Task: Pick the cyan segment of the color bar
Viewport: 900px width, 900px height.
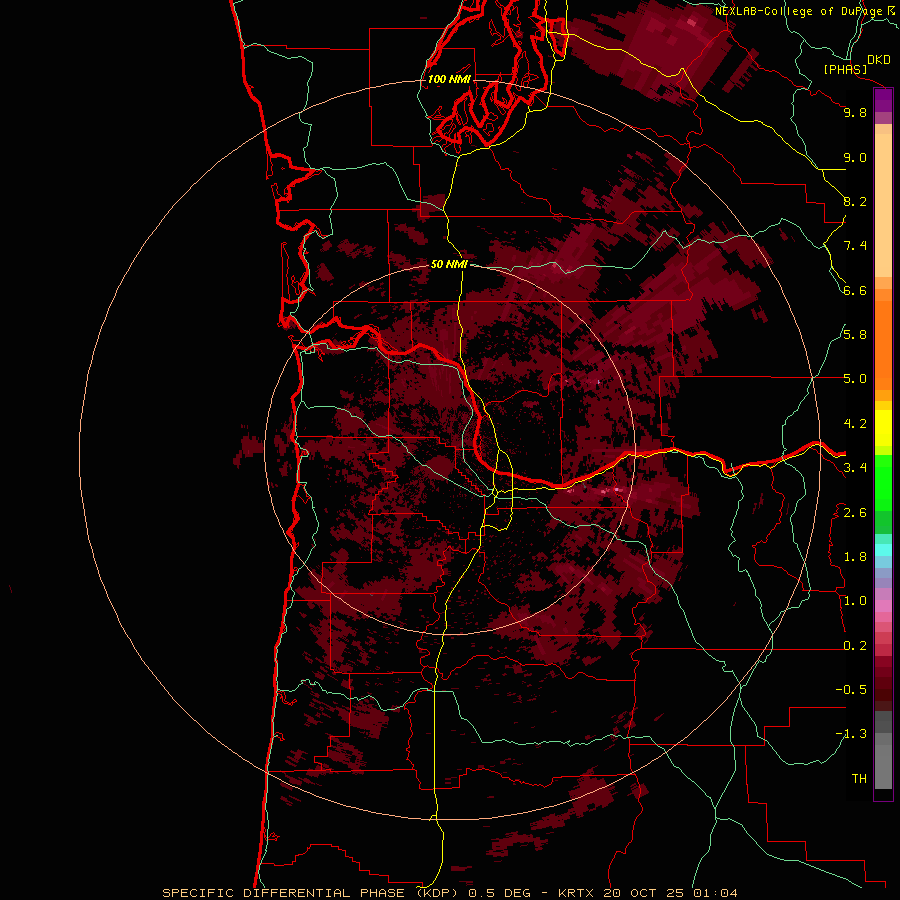Action: point(883,550)
